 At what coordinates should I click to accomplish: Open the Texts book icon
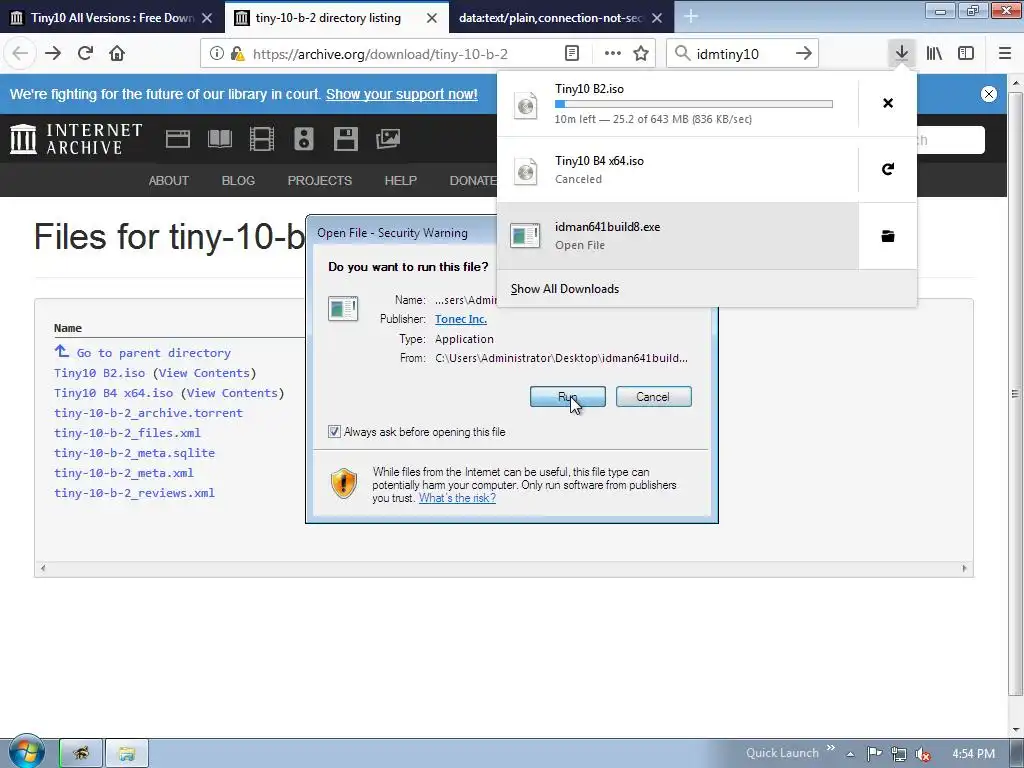(x=220, y=138)
